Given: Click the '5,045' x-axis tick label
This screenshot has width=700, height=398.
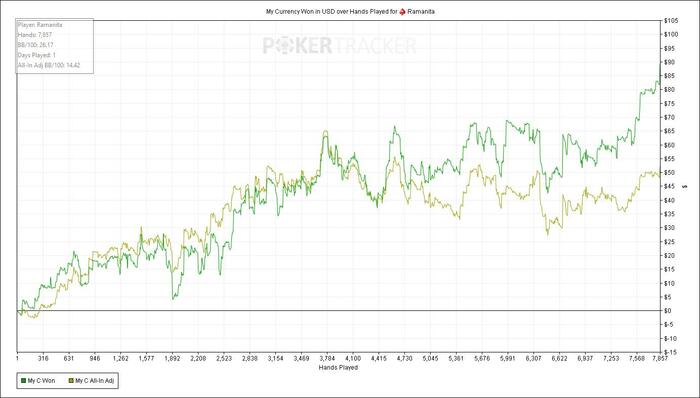Looking at the screenshot, I should click(430, 358).
